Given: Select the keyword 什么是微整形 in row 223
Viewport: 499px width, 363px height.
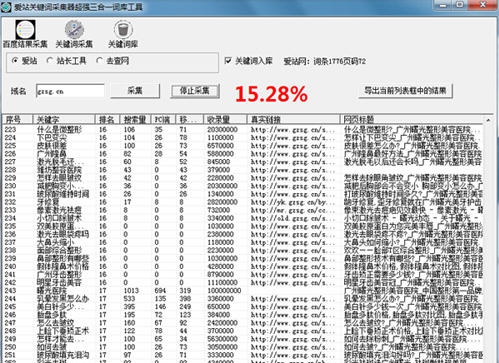Looking at the screenshot, I should point(59,129).
